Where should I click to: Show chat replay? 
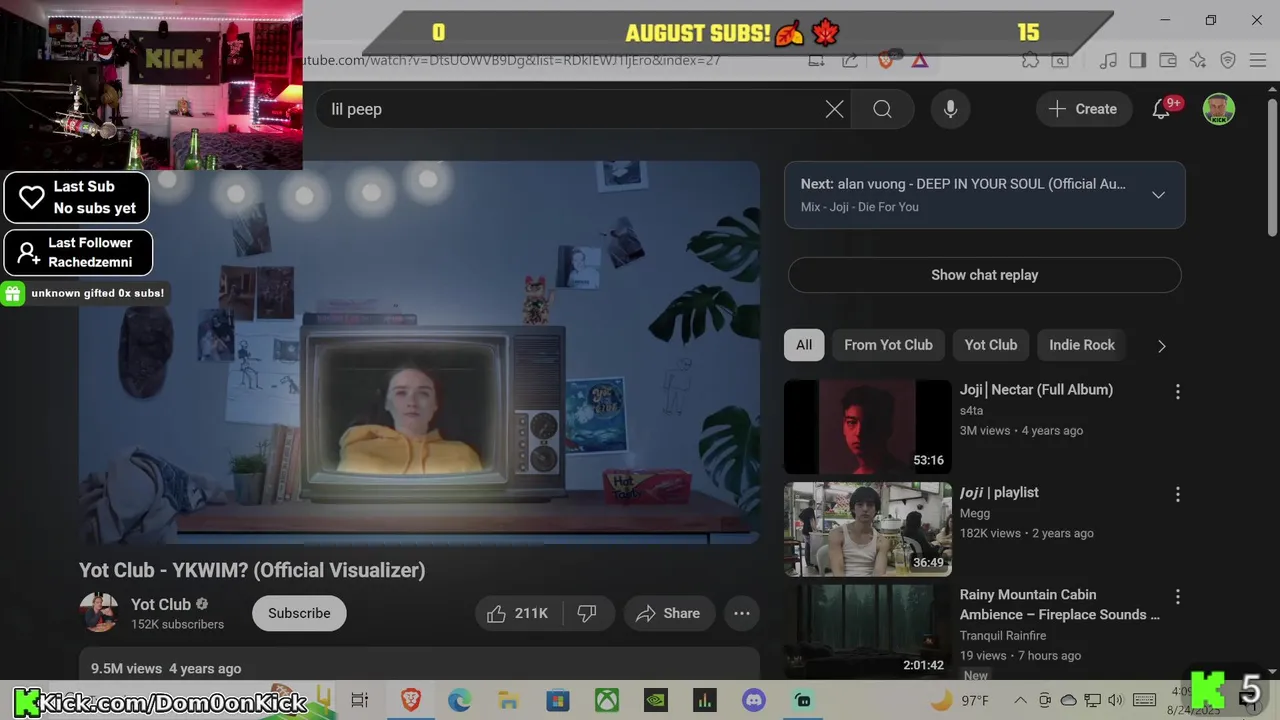[x=984, y=275]
